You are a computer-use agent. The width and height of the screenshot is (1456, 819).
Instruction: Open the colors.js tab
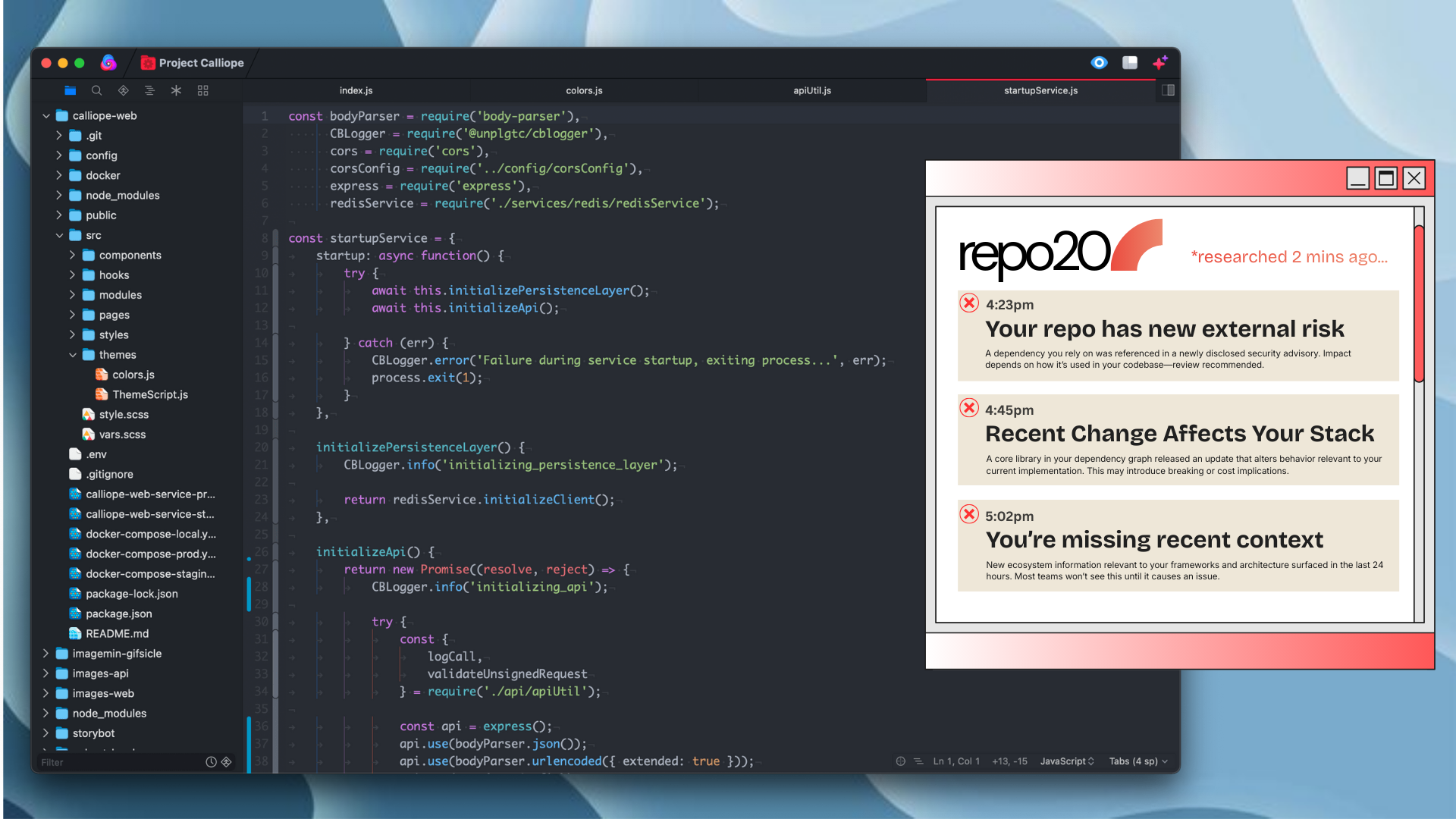pyautogui.click(x=583, y=90)
